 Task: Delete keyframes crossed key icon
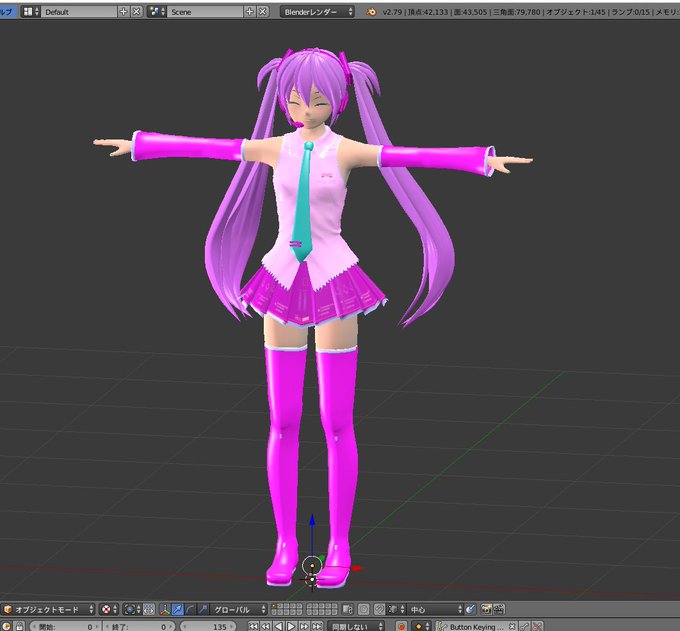(537, 627)
